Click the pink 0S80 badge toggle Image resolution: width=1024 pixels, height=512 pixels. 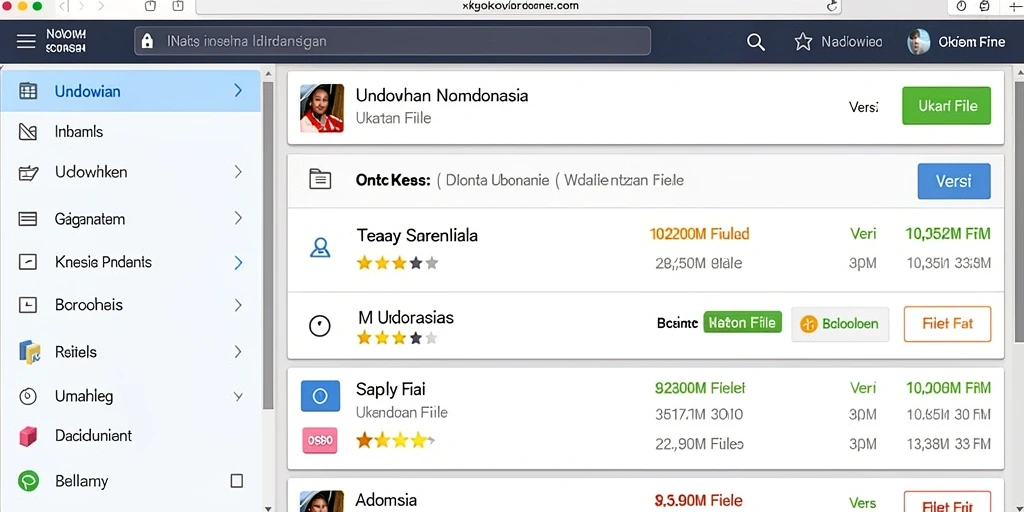point(320,440)
